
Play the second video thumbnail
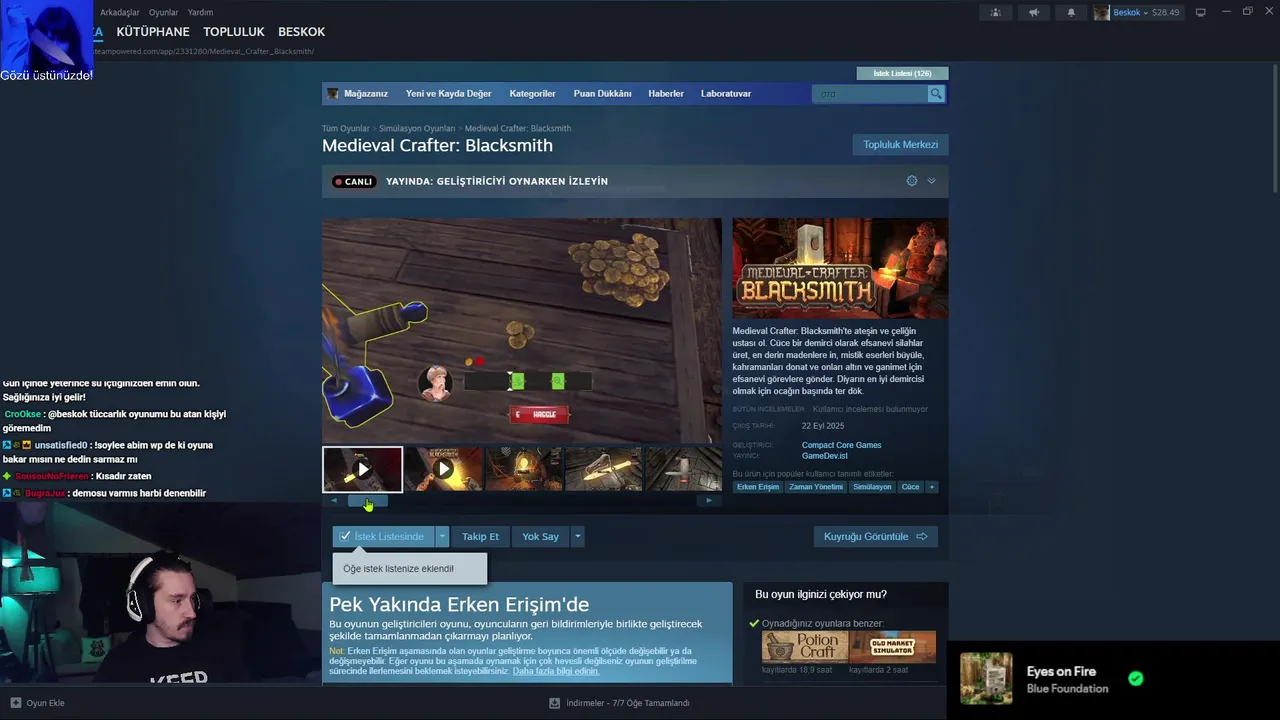(x=443, y=469)
